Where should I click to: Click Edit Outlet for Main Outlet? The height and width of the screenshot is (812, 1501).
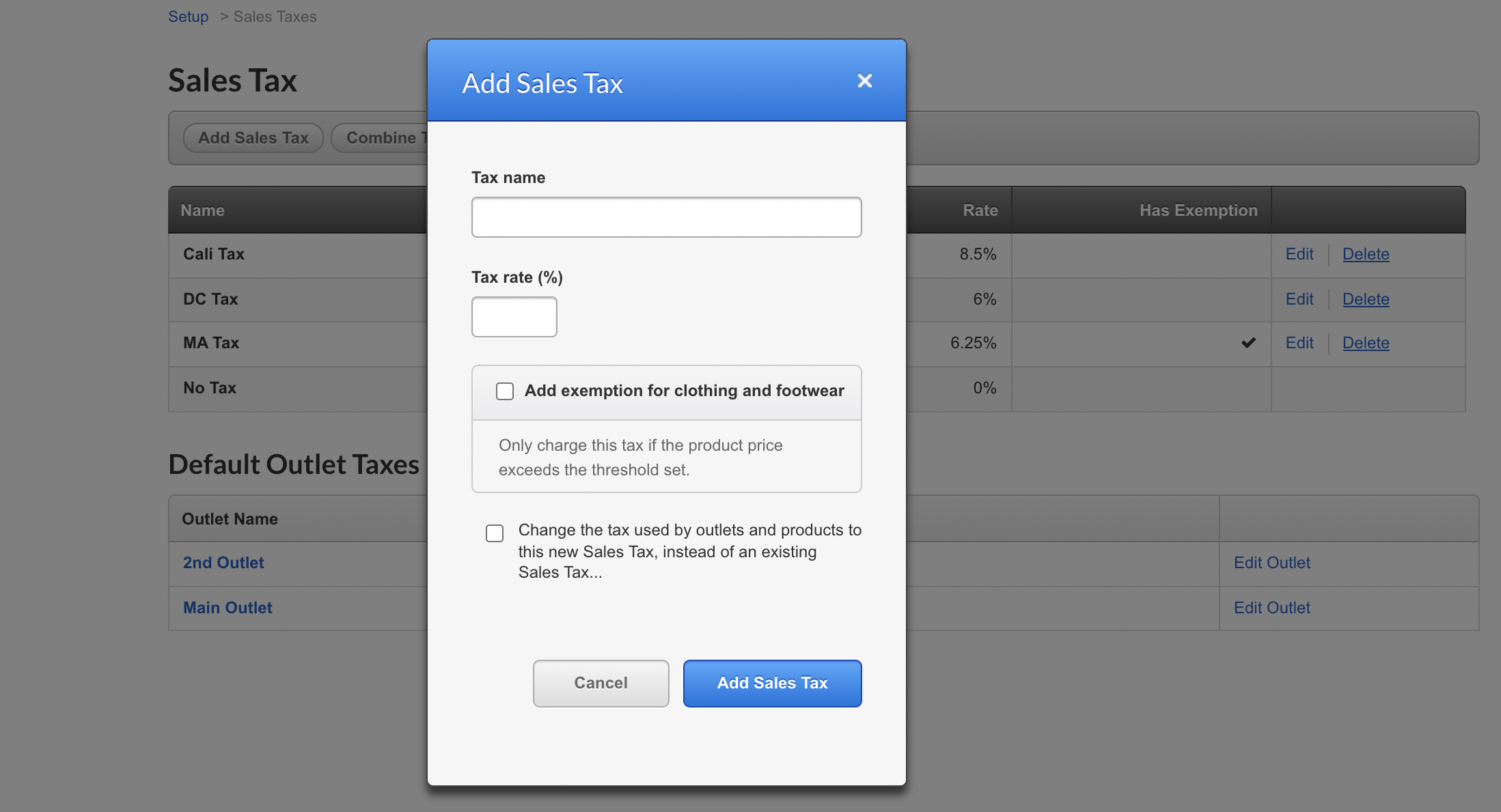1271,608
